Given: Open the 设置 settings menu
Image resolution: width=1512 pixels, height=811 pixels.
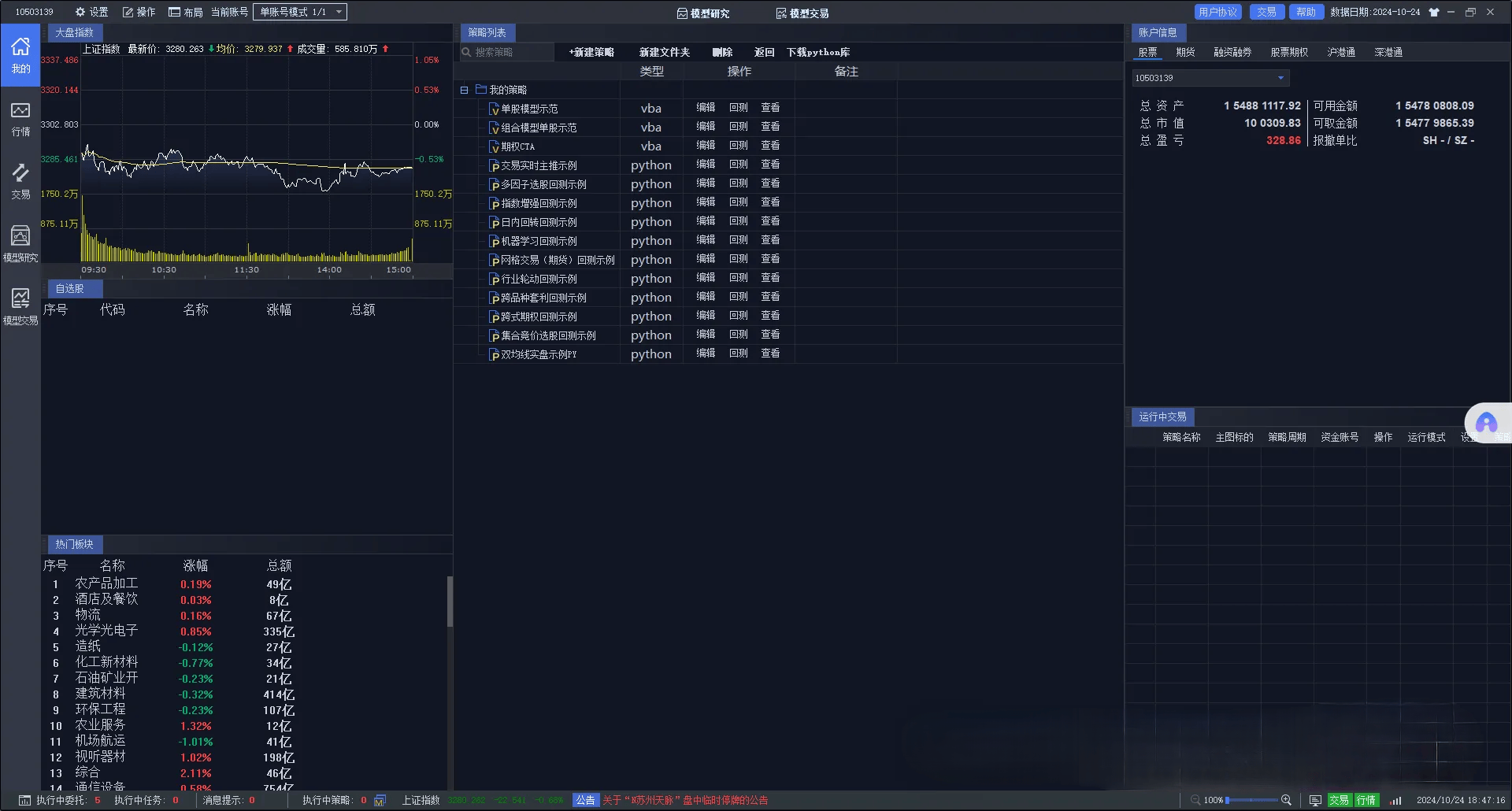Looking at the screenshot, I should click(91, 12).
